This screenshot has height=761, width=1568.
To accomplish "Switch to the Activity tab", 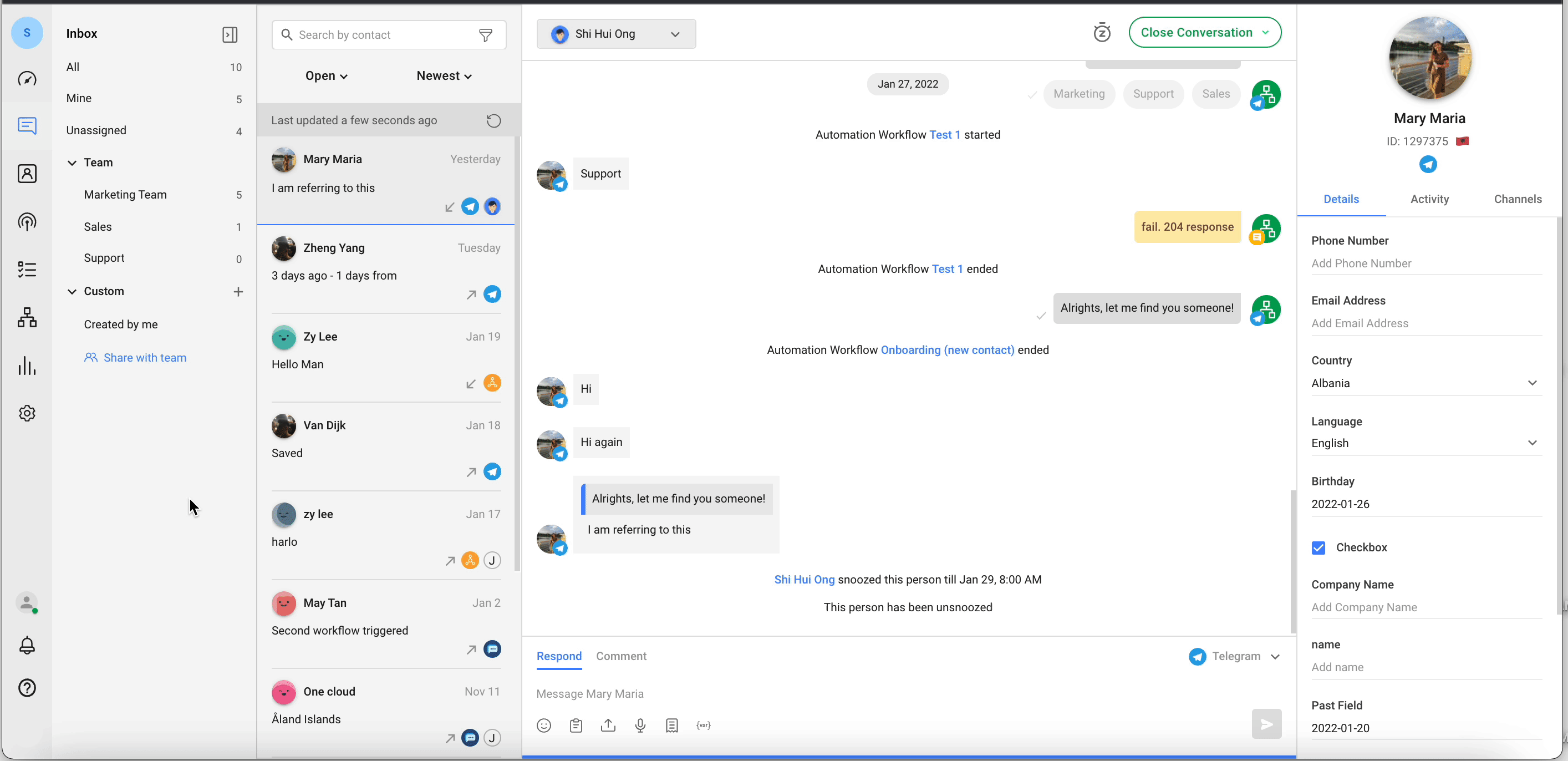I will (x=1430, y=199).
